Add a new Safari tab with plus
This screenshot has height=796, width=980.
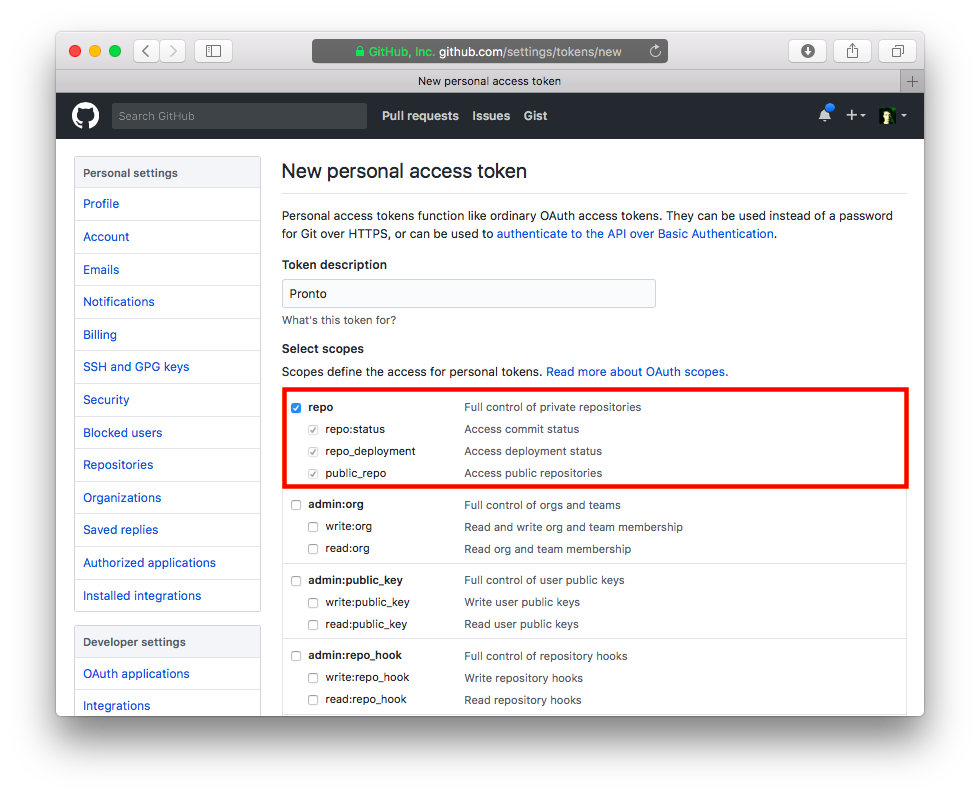point(912,81)
